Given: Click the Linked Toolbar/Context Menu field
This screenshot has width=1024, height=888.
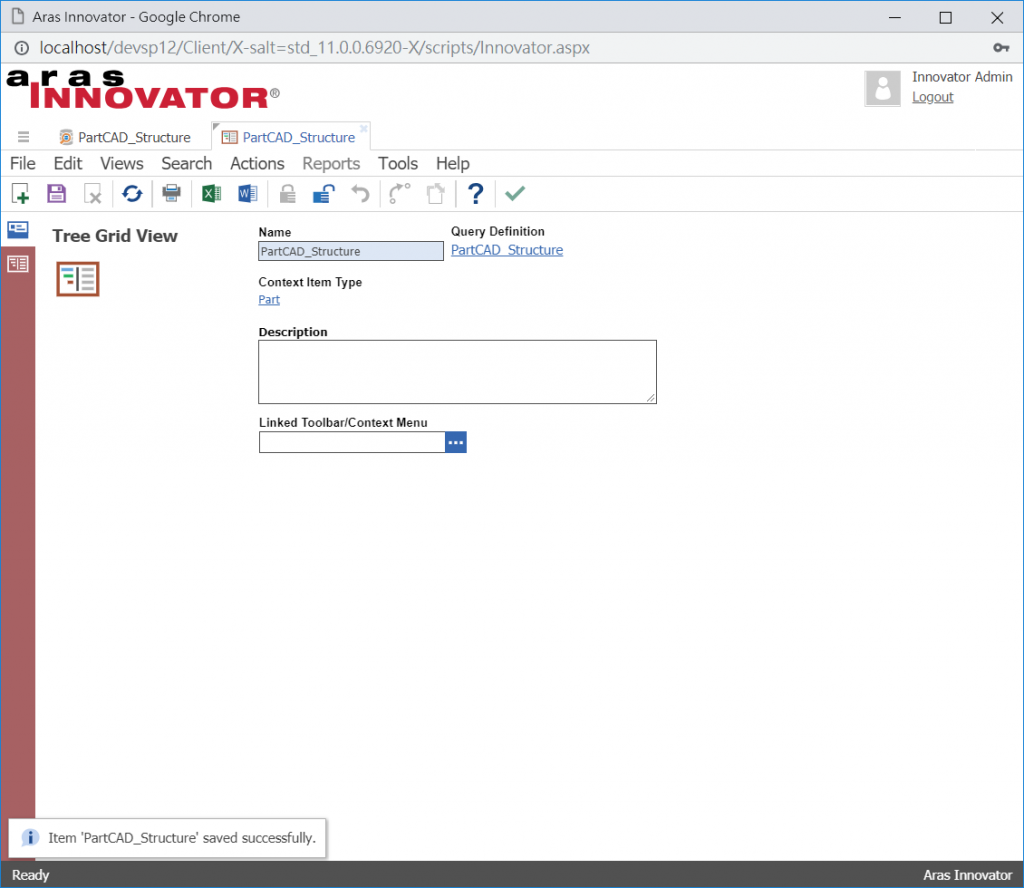Looking at the screenshot, I should tap(352, 442).
